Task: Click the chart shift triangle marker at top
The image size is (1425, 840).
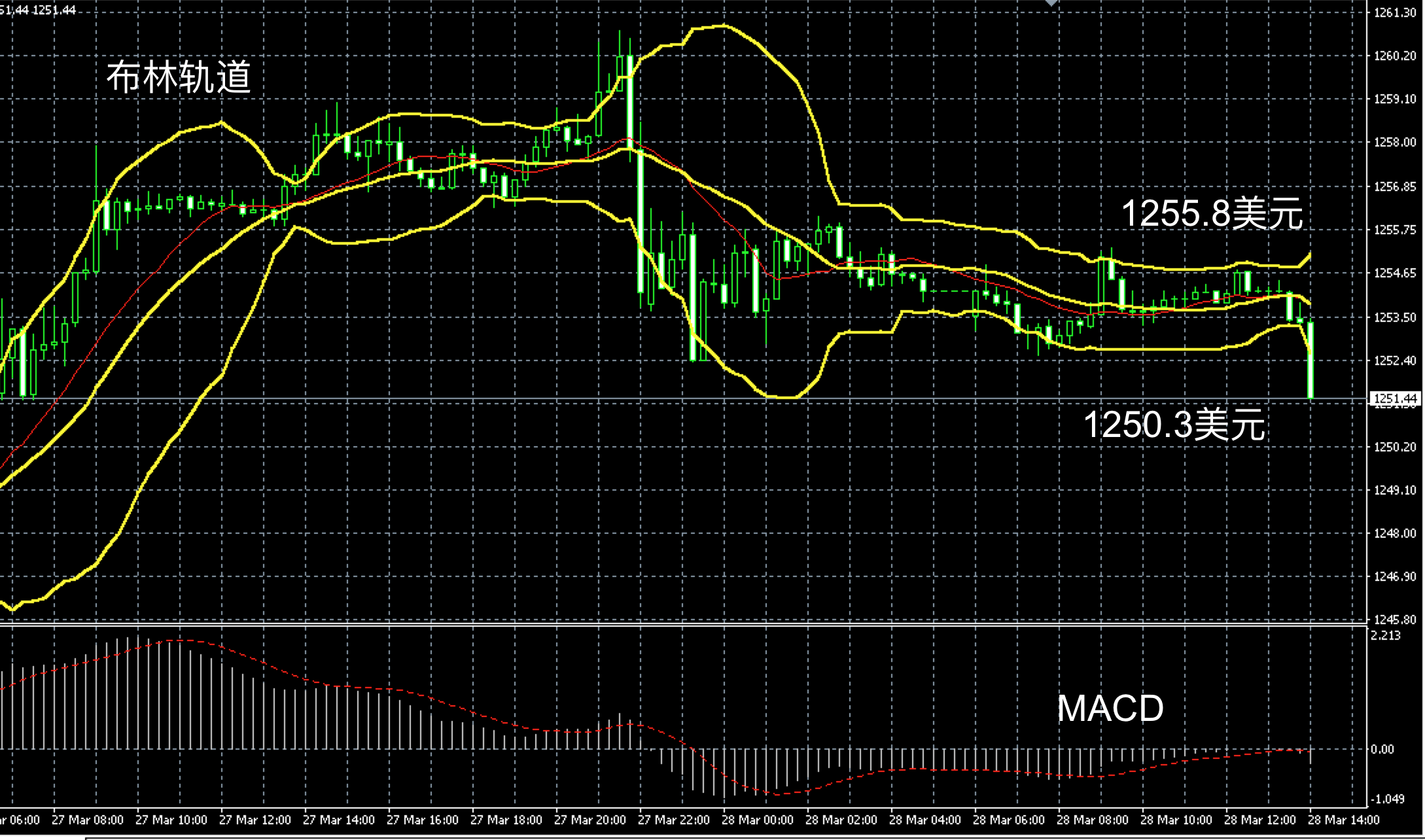Action: [1051, 3]
